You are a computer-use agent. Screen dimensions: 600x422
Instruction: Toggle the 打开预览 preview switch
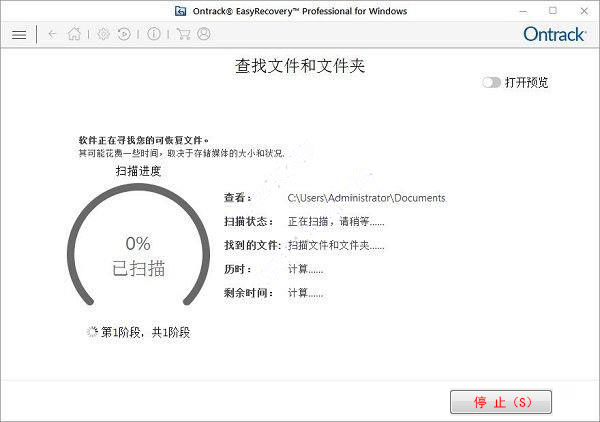click(x=491, y=83)
